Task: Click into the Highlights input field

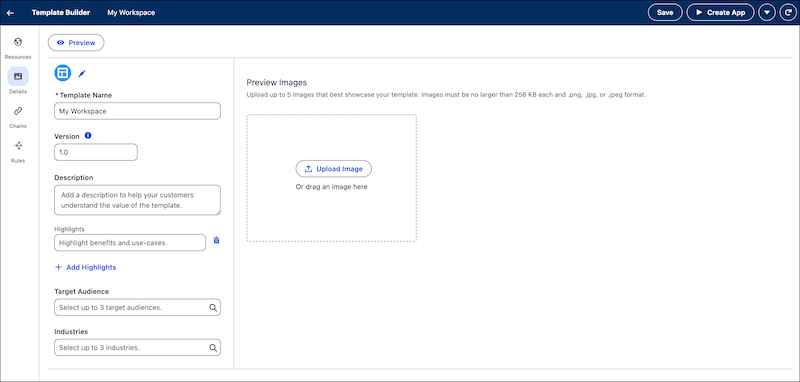Action: pos(130,243)
